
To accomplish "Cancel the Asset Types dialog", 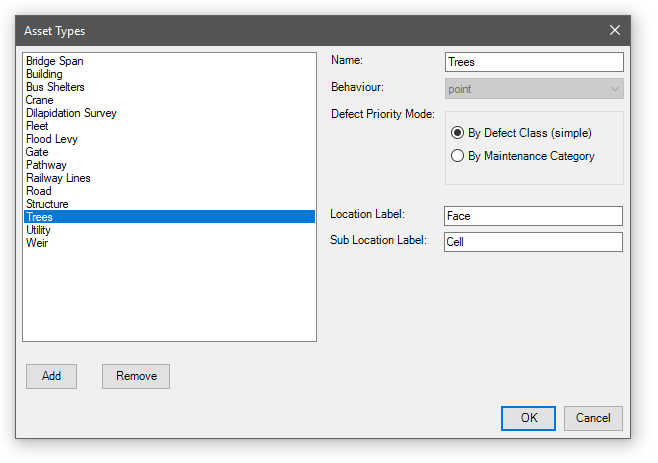I will (x=593, y=418).
